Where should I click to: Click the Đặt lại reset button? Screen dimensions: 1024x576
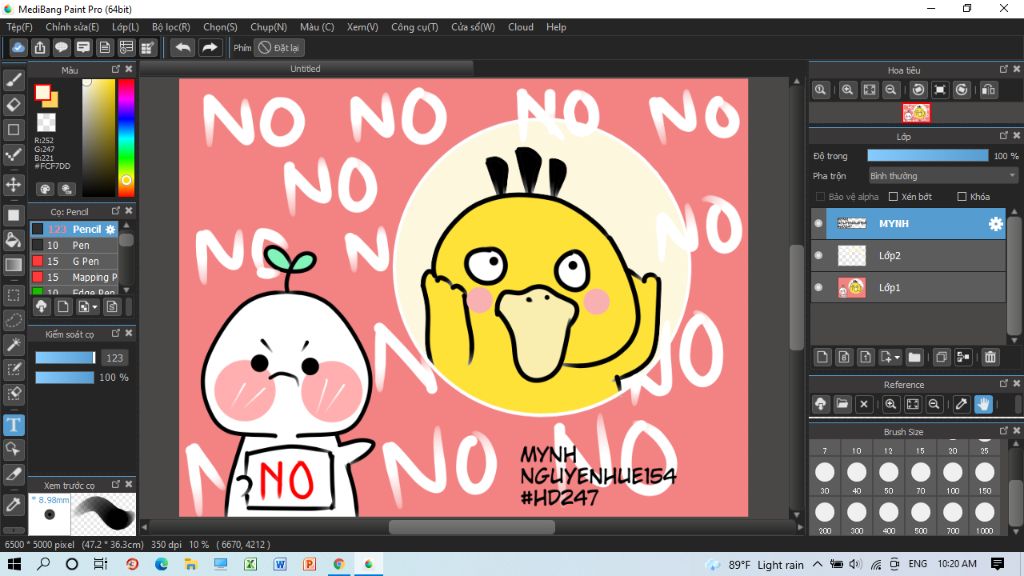pyautogui.click(x=279, y=48)
